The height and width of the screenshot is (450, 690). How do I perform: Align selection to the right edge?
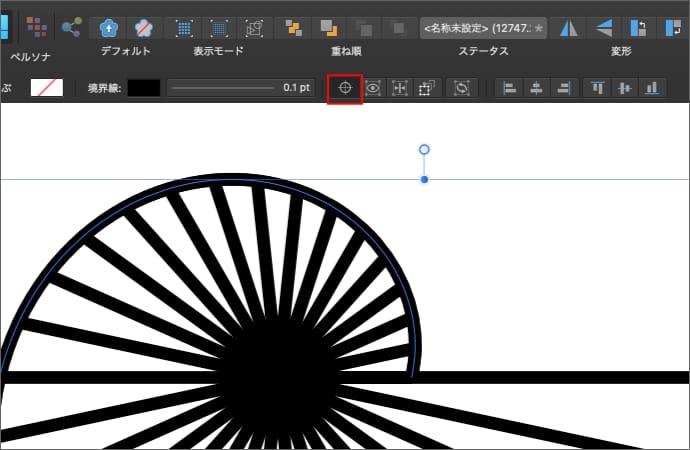coord(564,88)
